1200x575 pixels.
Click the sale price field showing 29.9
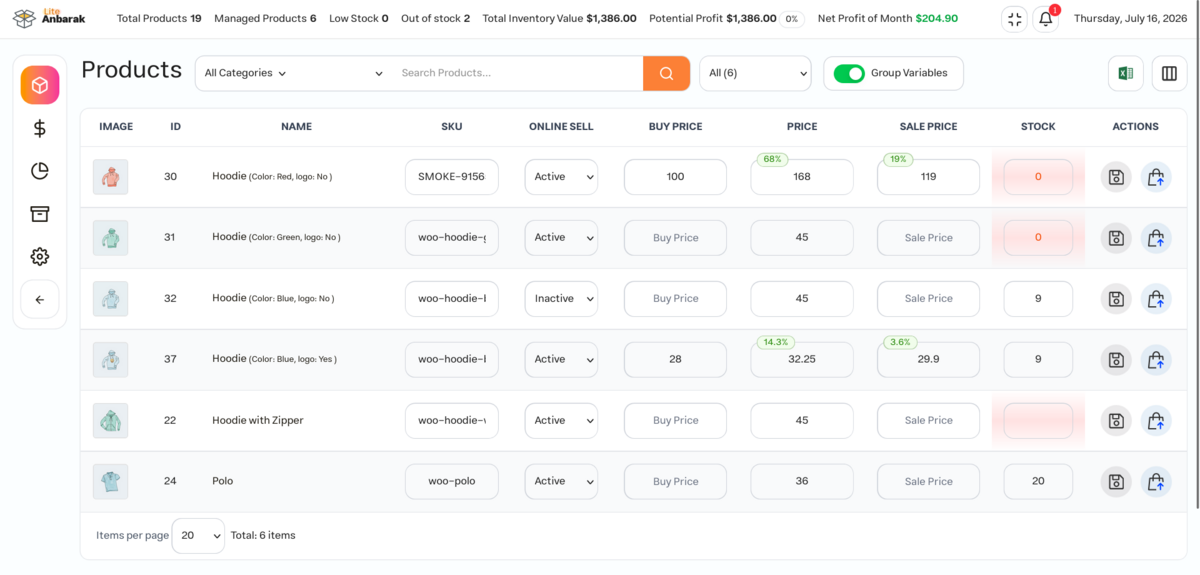click(x=928, y=360)
